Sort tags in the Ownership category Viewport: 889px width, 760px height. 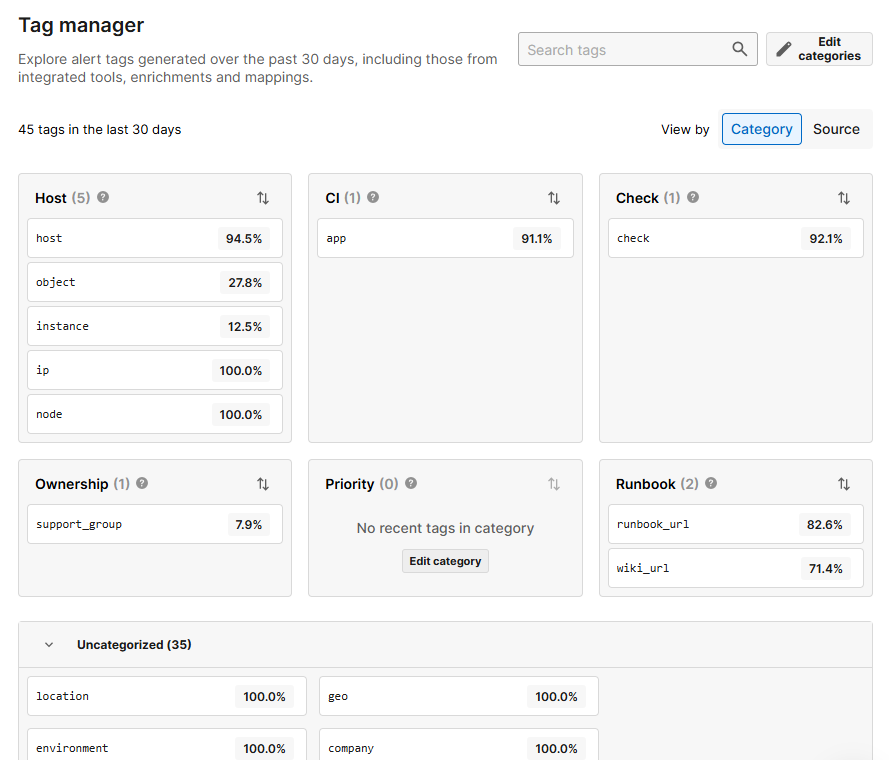coord(263,484)
